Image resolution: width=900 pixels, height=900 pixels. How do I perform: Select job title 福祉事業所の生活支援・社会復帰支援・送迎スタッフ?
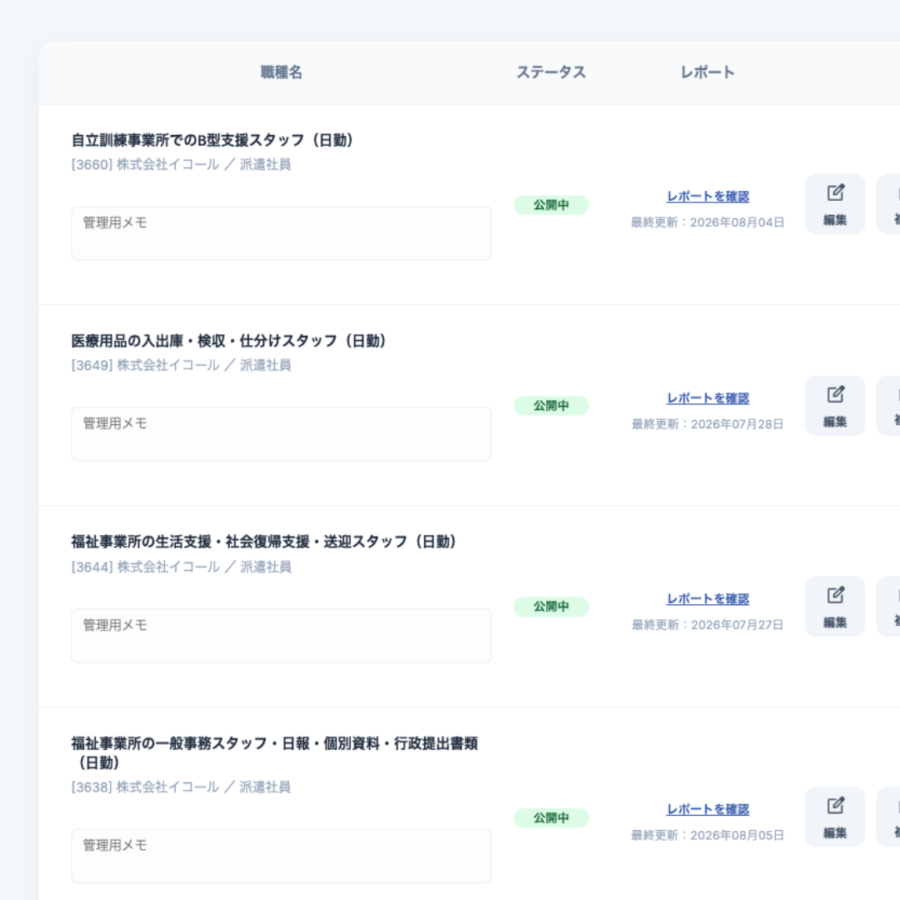point(263,542)
